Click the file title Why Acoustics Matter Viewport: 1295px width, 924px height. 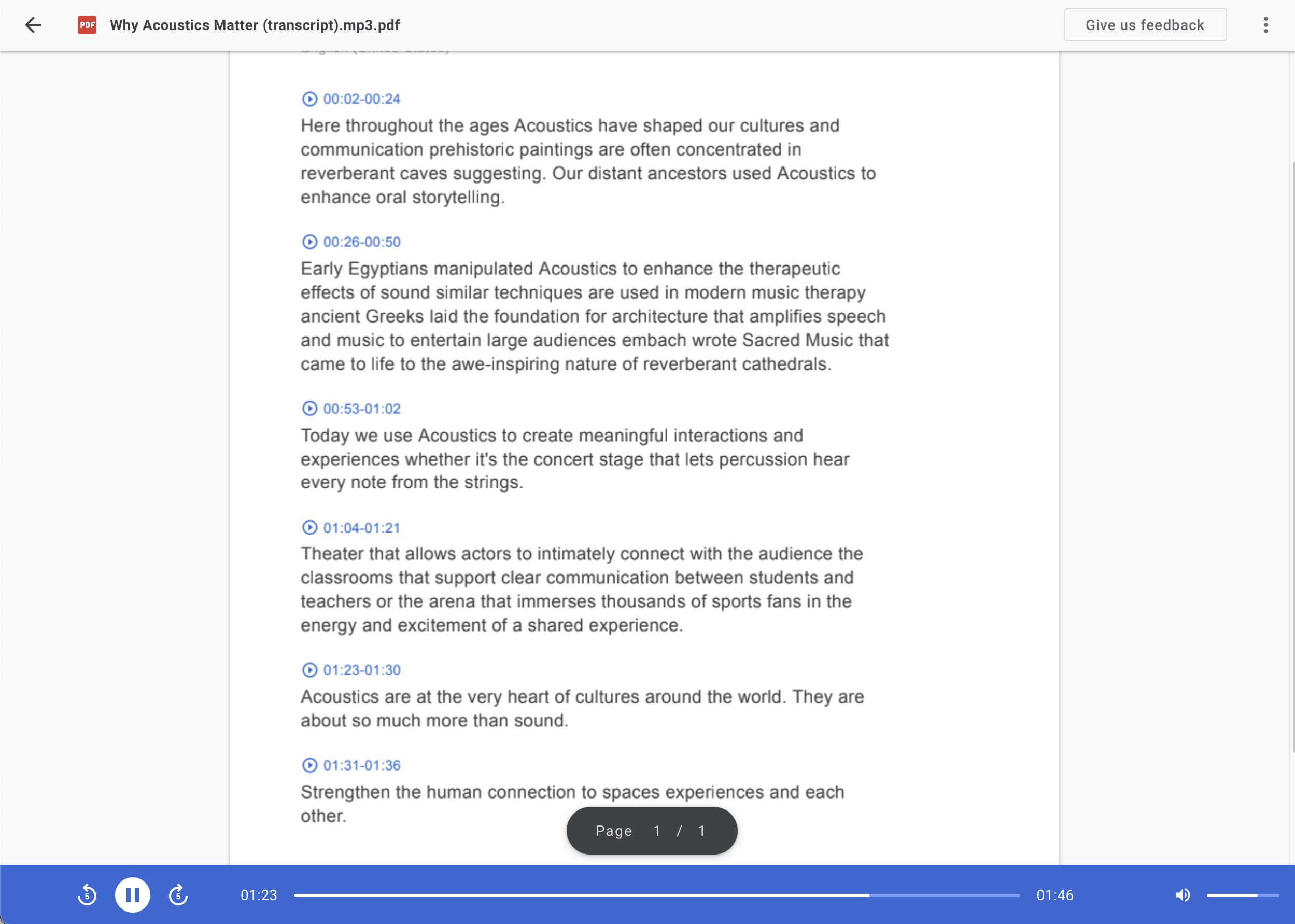(x=255, y=25)
